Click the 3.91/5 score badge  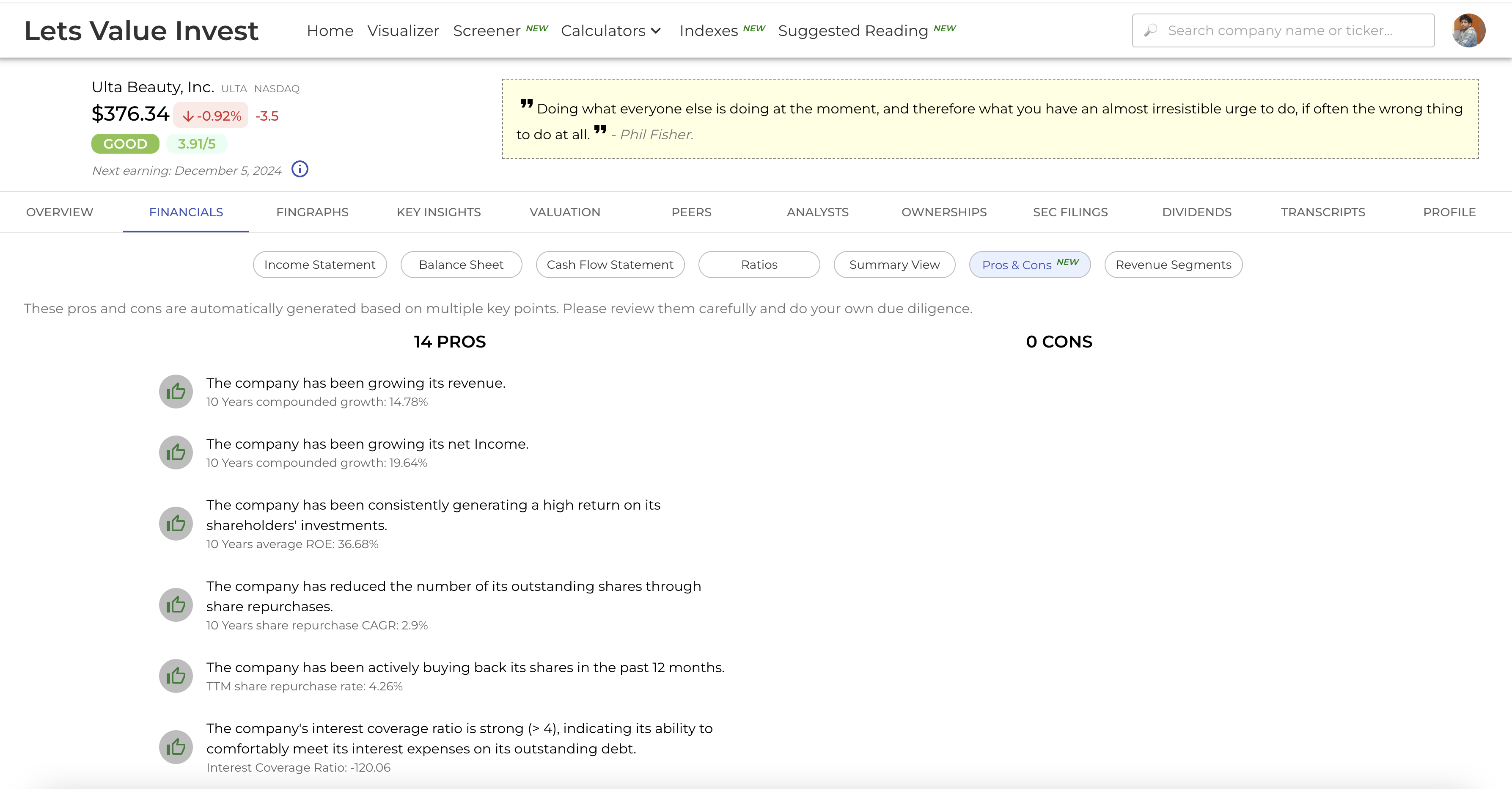197,144
